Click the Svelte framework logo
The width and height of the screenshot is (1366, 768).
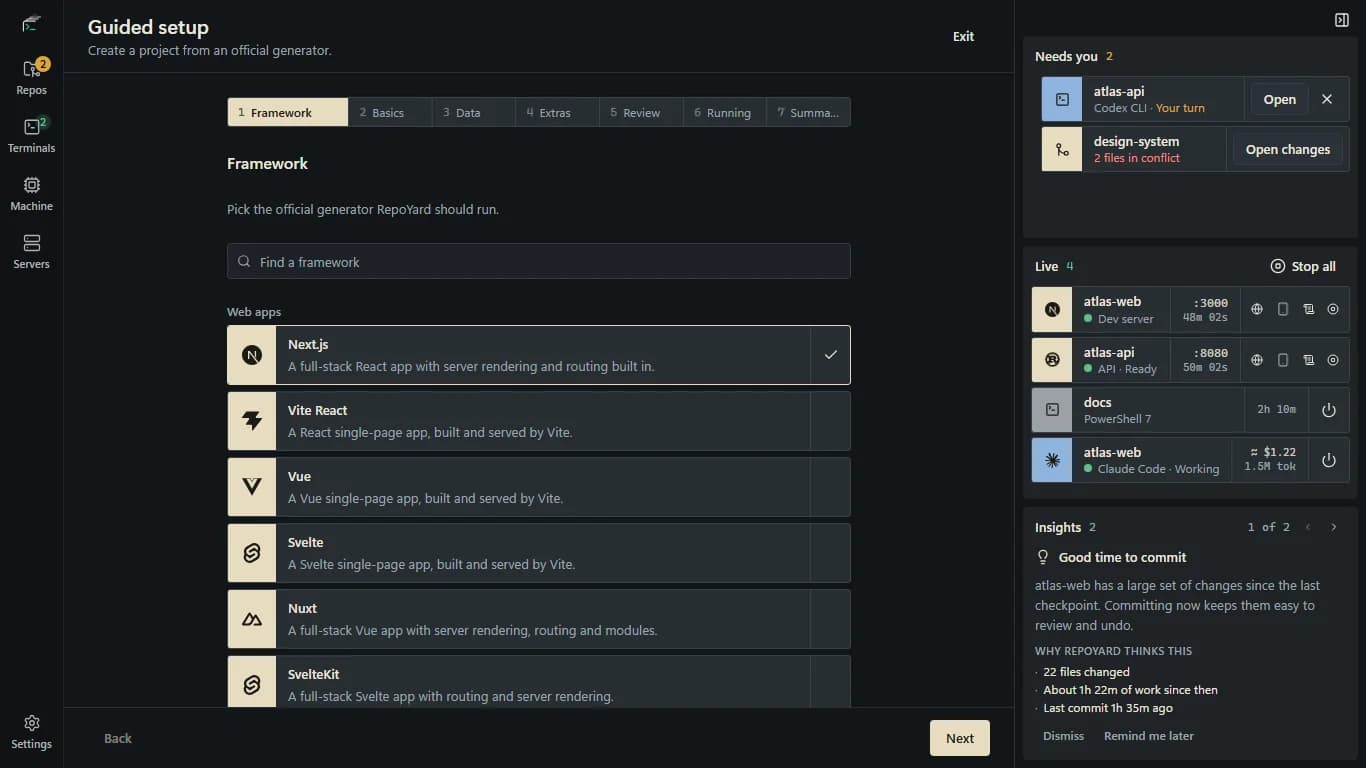pos(252,553)
